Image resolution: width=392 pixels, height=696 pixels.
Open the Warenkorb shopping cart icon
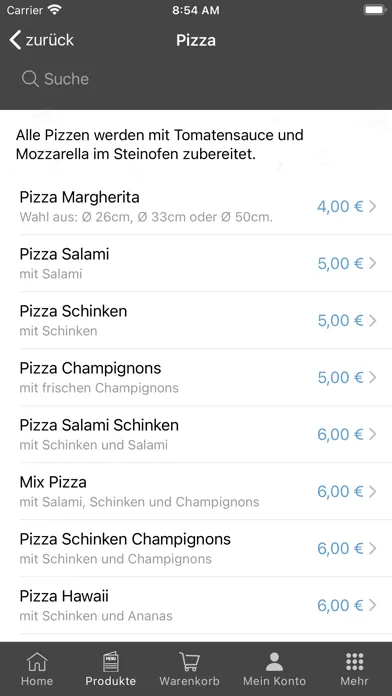click(190, 661)
